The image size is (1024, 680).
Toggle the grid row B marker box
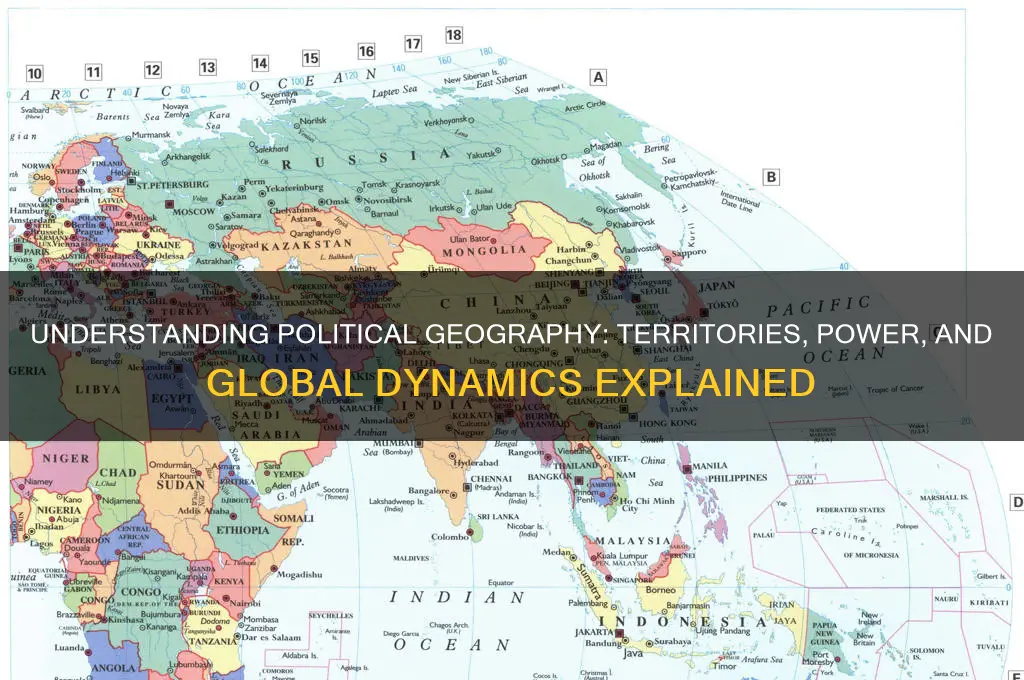770,175
